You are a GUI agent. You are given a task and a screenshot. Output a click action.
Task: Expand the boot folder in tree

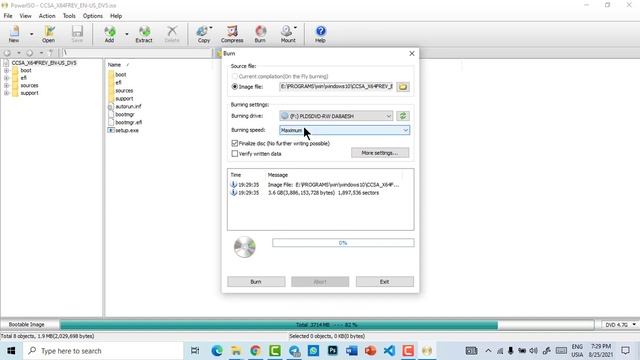tap(7, 70)
